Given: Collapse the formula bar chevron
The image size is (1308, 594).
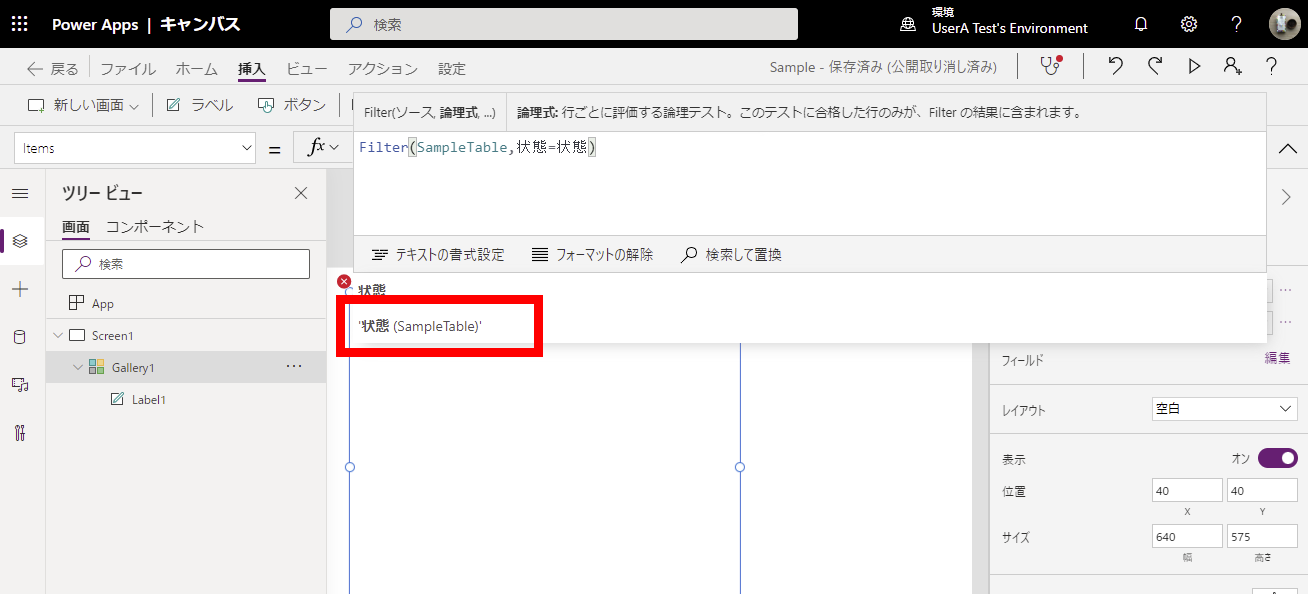Looking at the screenshot, I should [x=1288, y=149].
